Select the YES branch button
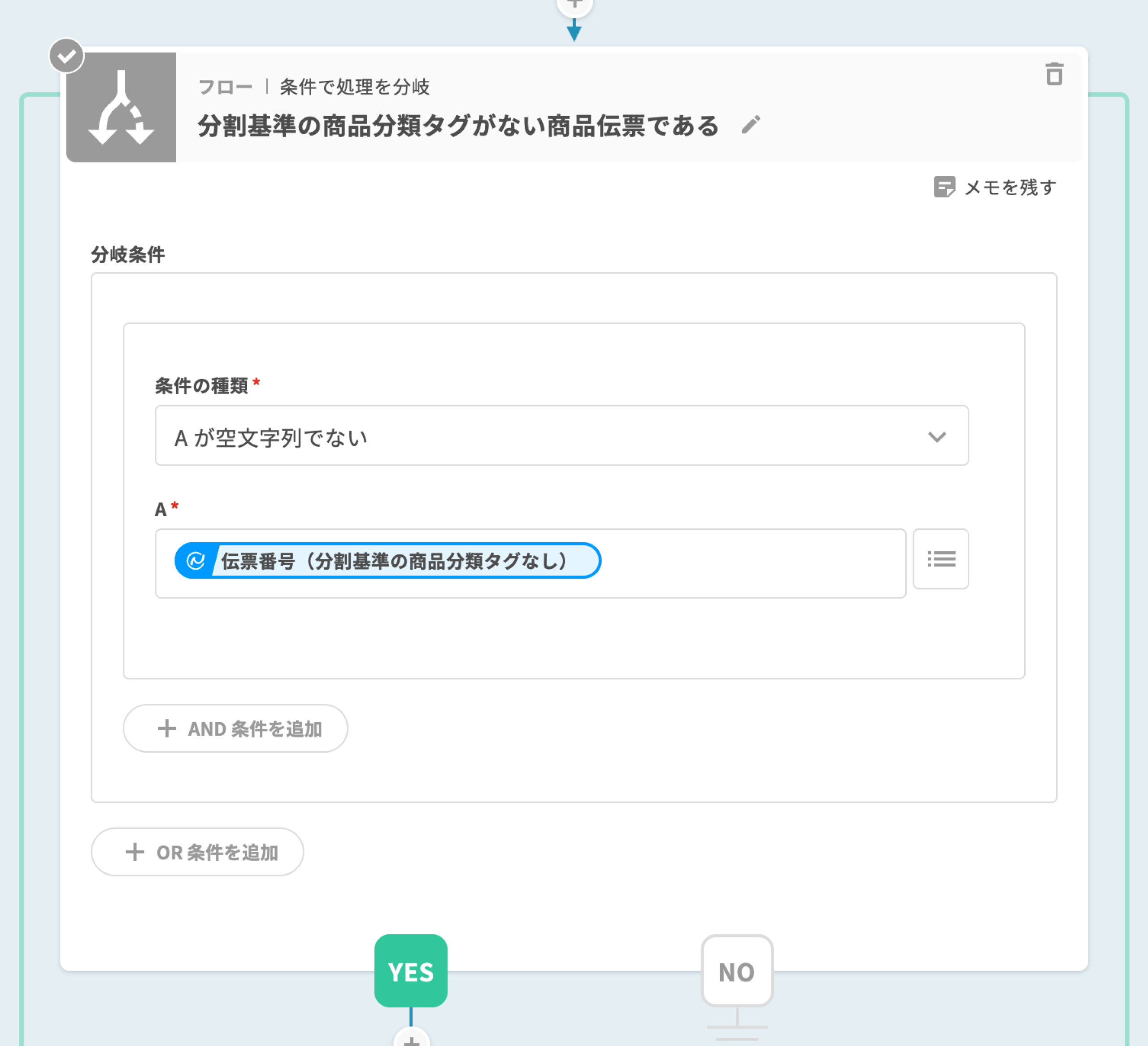This screenshot has width=1148, height=1046. point(411,971)
